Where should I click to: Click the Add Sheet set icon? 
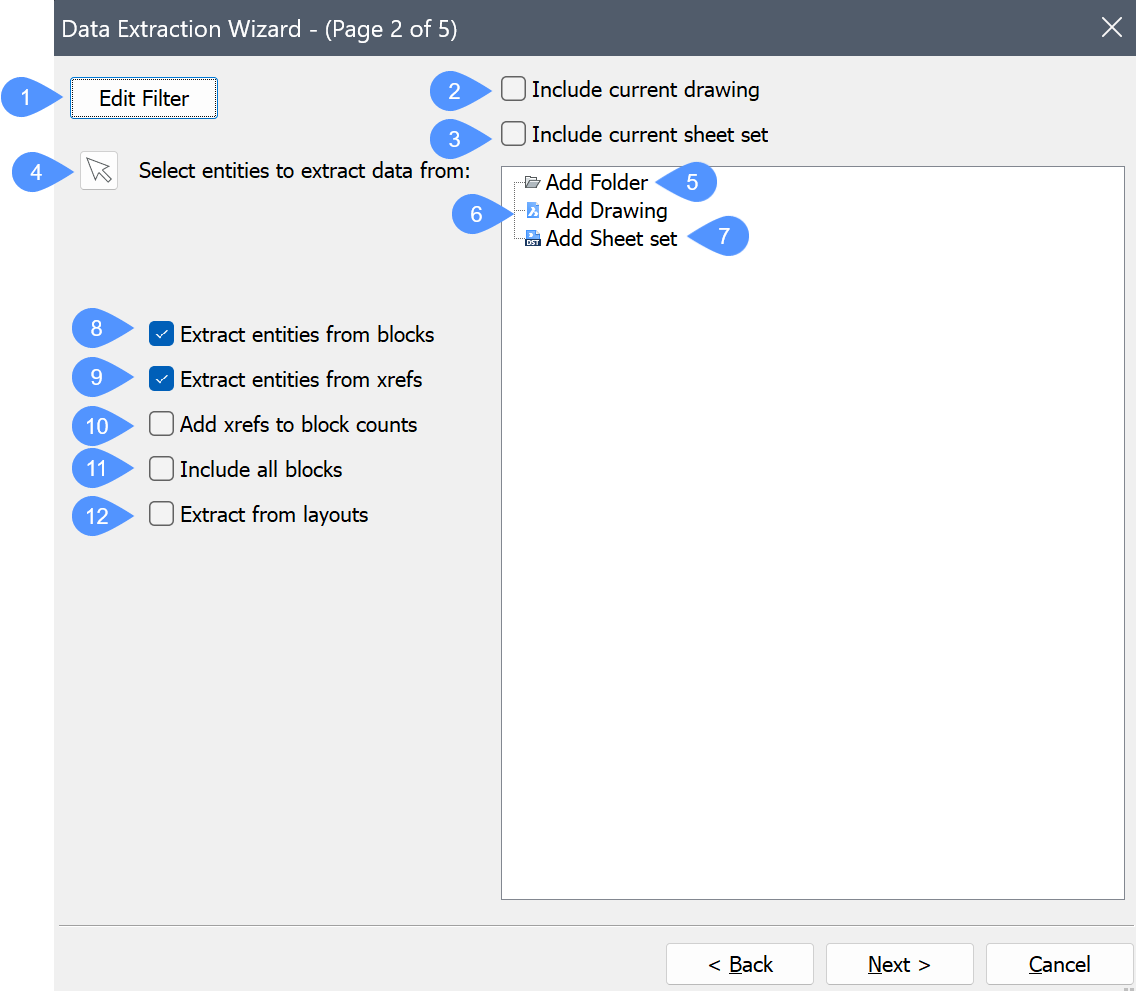coord(533,239)
